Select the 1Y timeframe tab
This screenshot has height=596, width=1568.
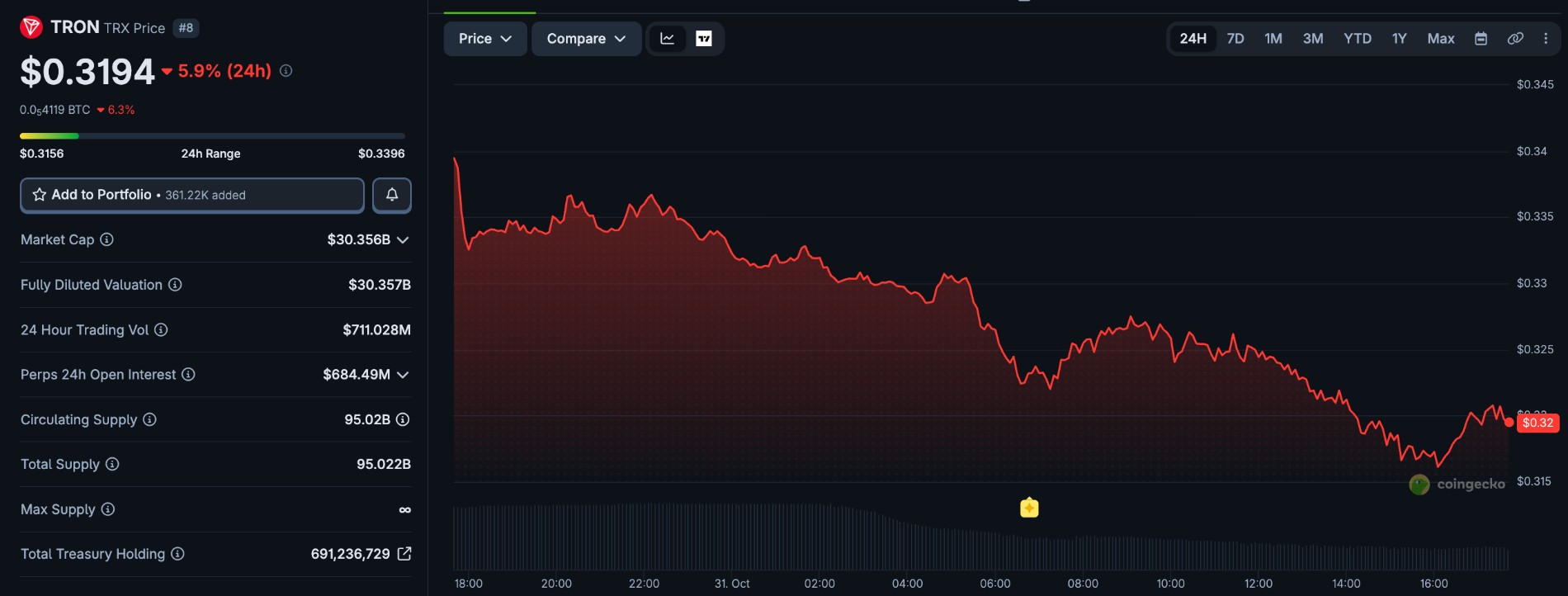pyautogui.click(x=1400, y=39)
